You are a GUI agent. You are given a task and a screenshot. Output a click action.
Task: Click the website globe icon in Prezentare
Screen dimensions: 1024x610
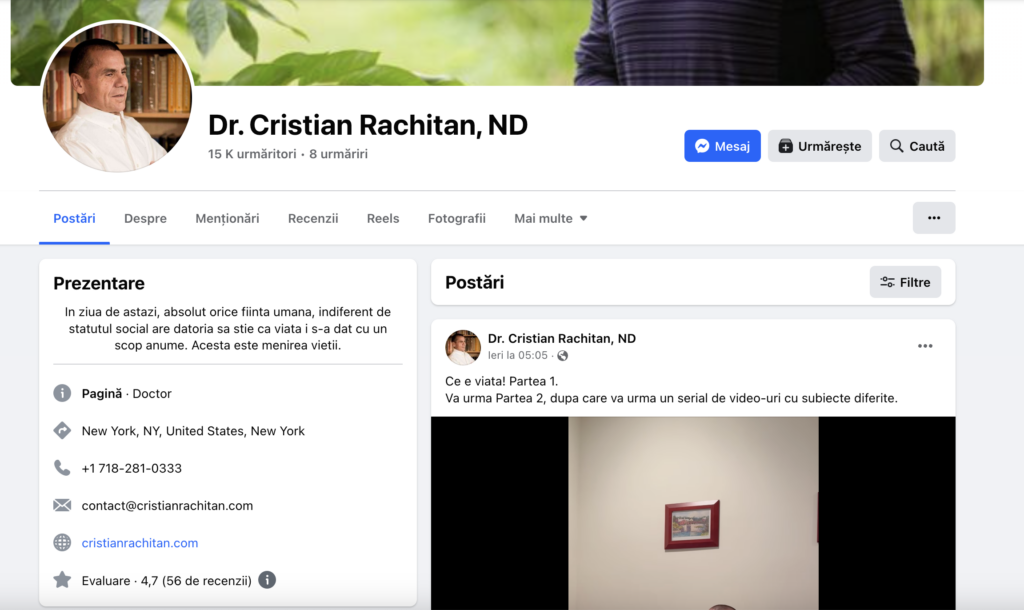[x=62, y=543]
